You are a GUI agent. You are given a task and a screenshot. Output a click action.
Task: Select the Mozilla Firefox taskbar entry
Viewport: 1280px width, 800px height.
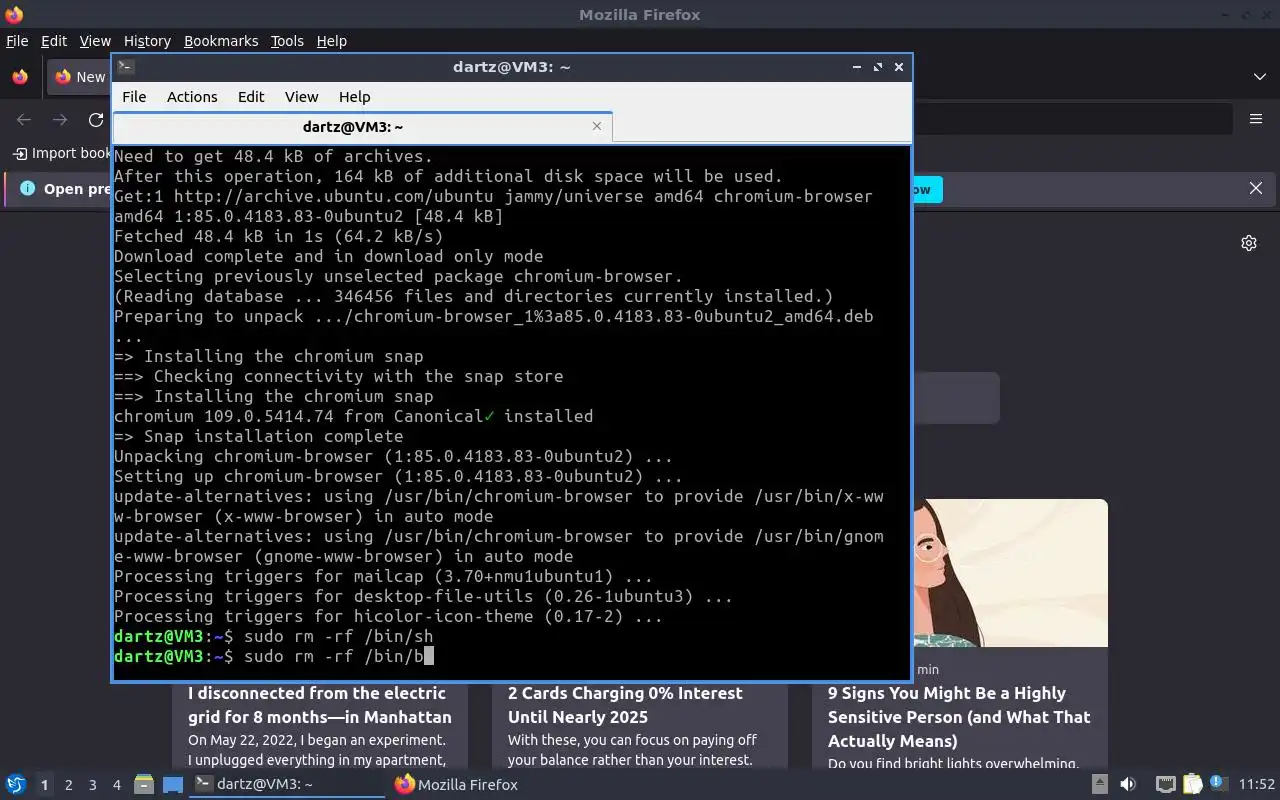456,785
